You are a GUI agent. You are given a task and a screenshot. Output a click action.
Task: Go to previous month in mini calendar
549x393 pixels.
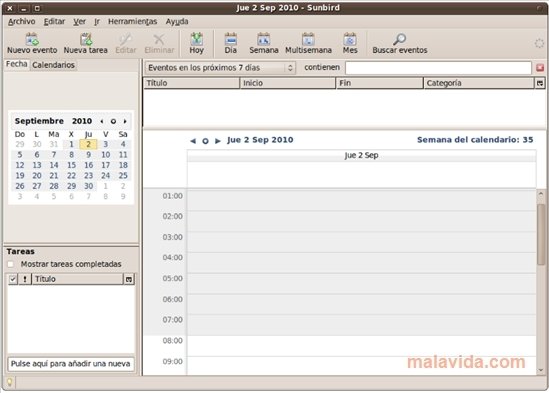click(x=102, y=121)
